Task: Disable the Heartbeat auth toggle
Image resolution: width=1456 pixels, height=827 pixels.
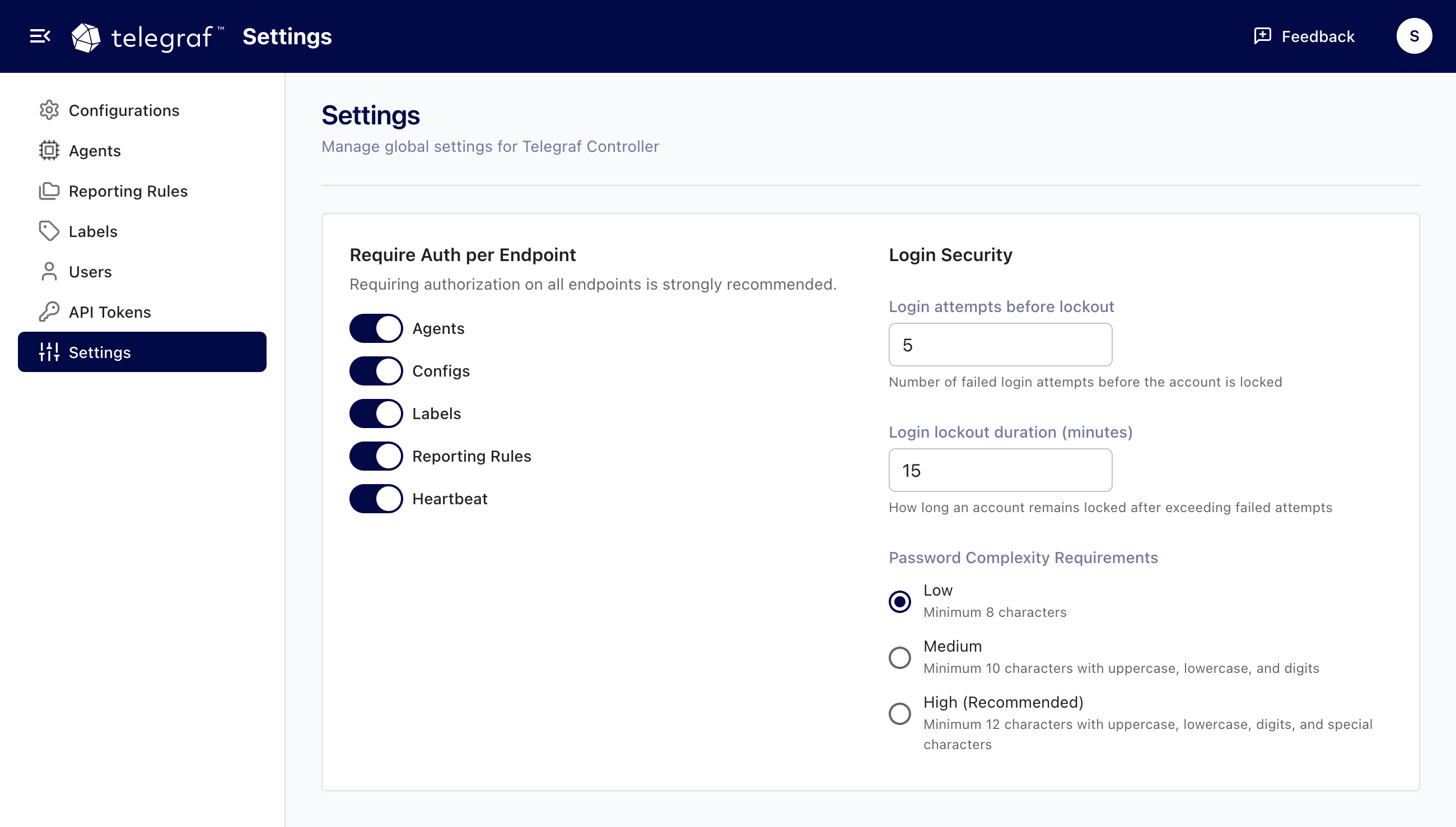Action: [x=376, y=498]
